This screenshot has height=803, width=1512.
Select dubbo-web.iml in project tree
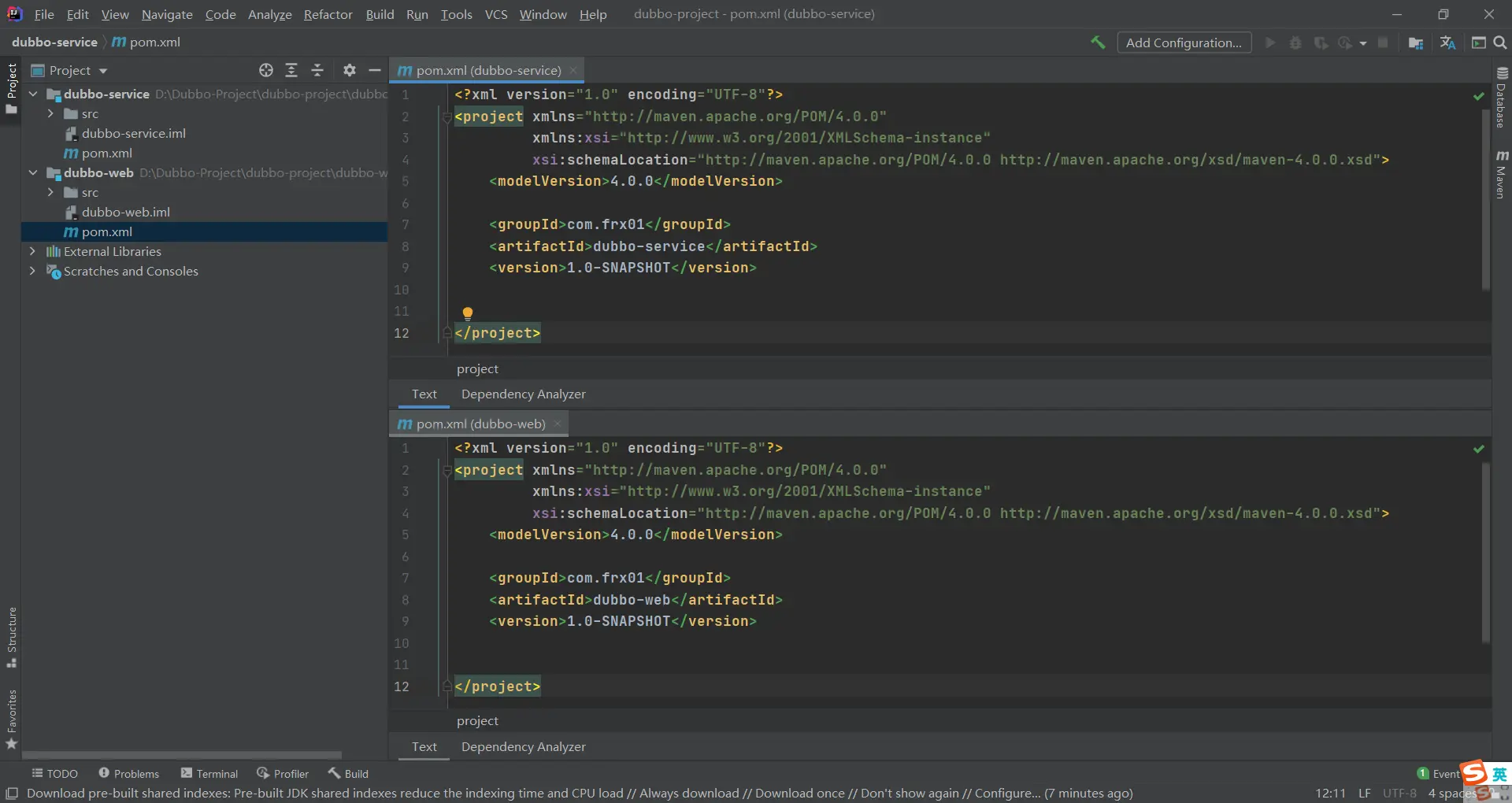click(x=126, y=212)
